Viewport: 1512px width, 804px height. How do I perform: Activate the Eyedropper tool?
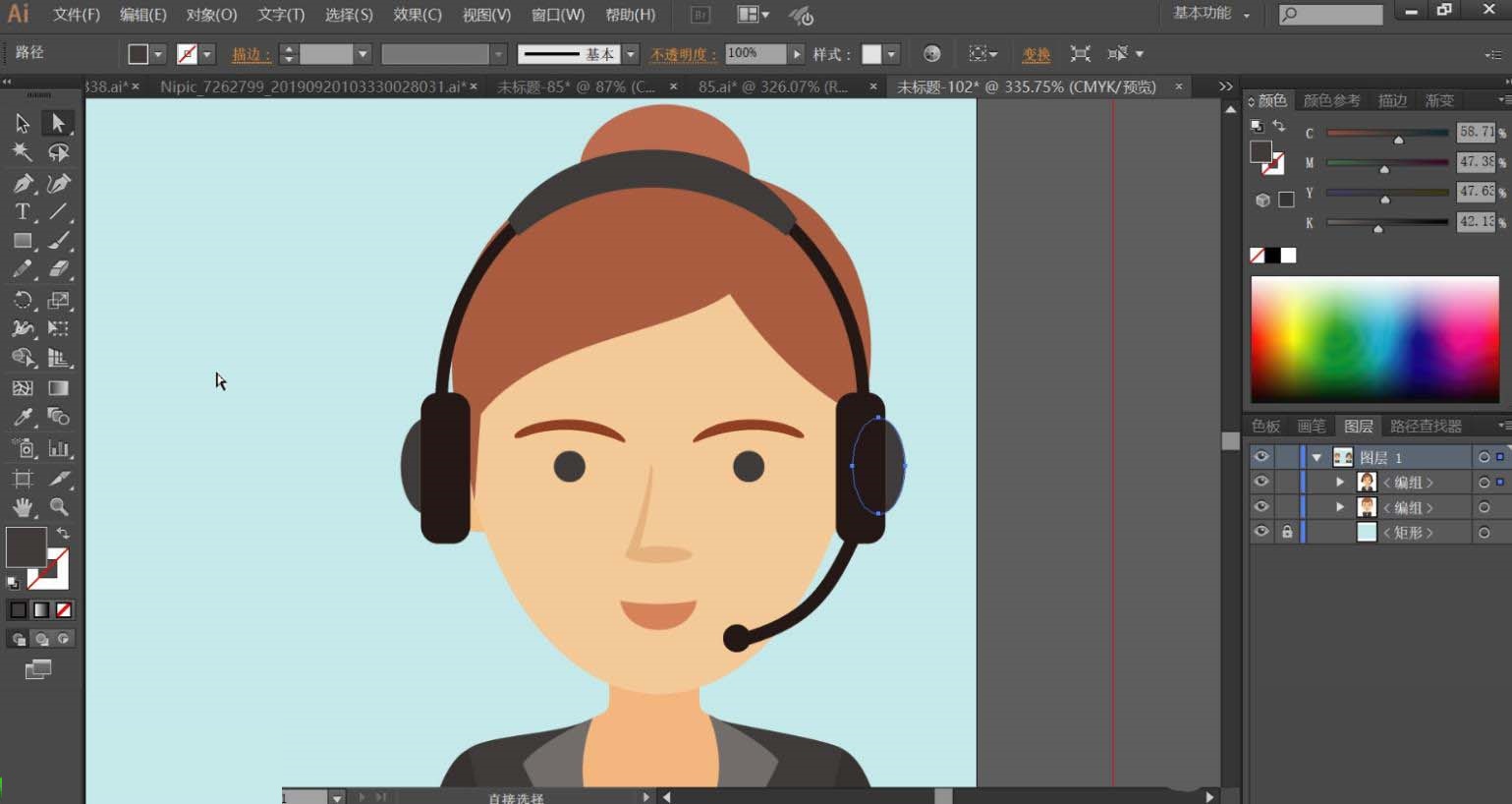point(23,418)
